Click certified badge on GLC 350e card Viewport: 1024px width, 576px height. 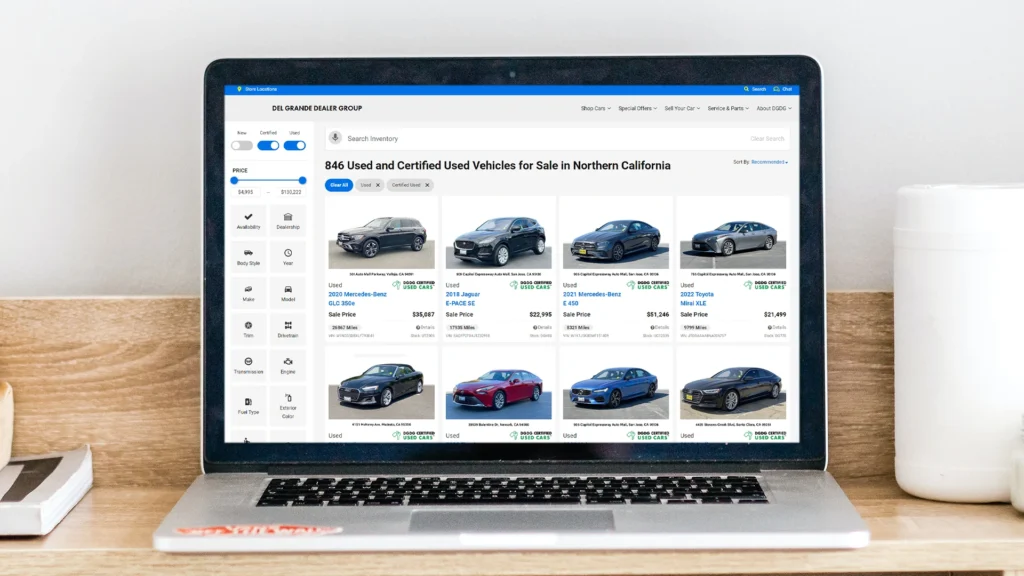pyautogui.click(x=413, y=285)
